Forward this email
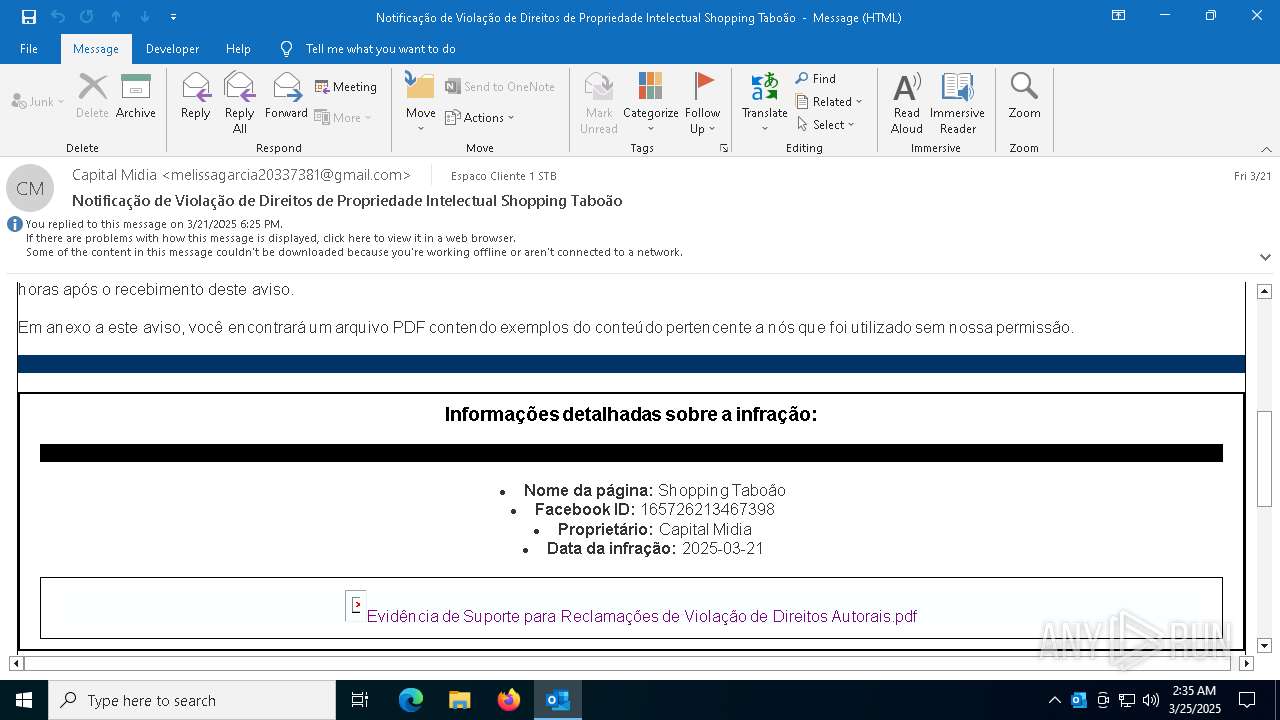Image resolution: width=1280 pixels, height=720 pixels. pyautogui.click(x=287, y=97)
